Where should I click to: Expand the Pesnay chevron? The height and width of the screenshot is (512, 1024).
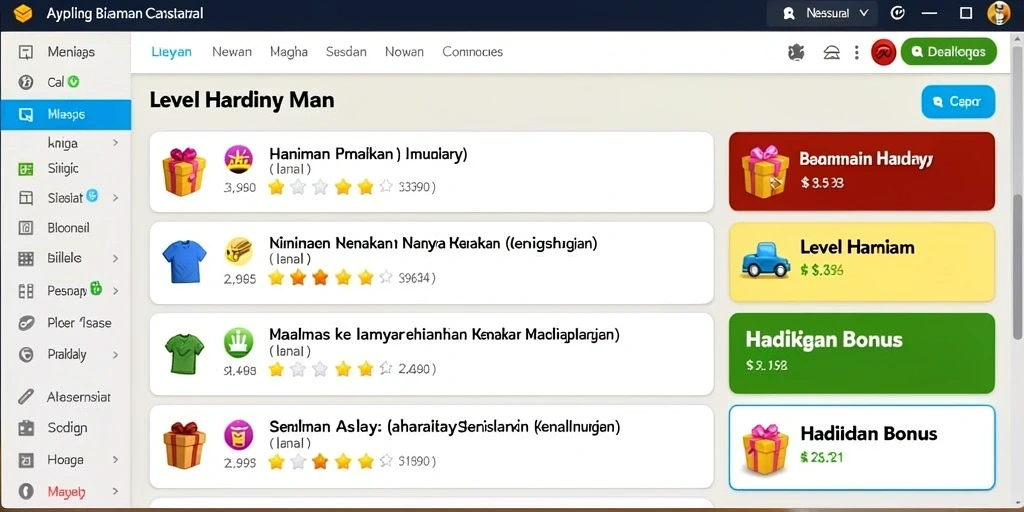(115, 290)
